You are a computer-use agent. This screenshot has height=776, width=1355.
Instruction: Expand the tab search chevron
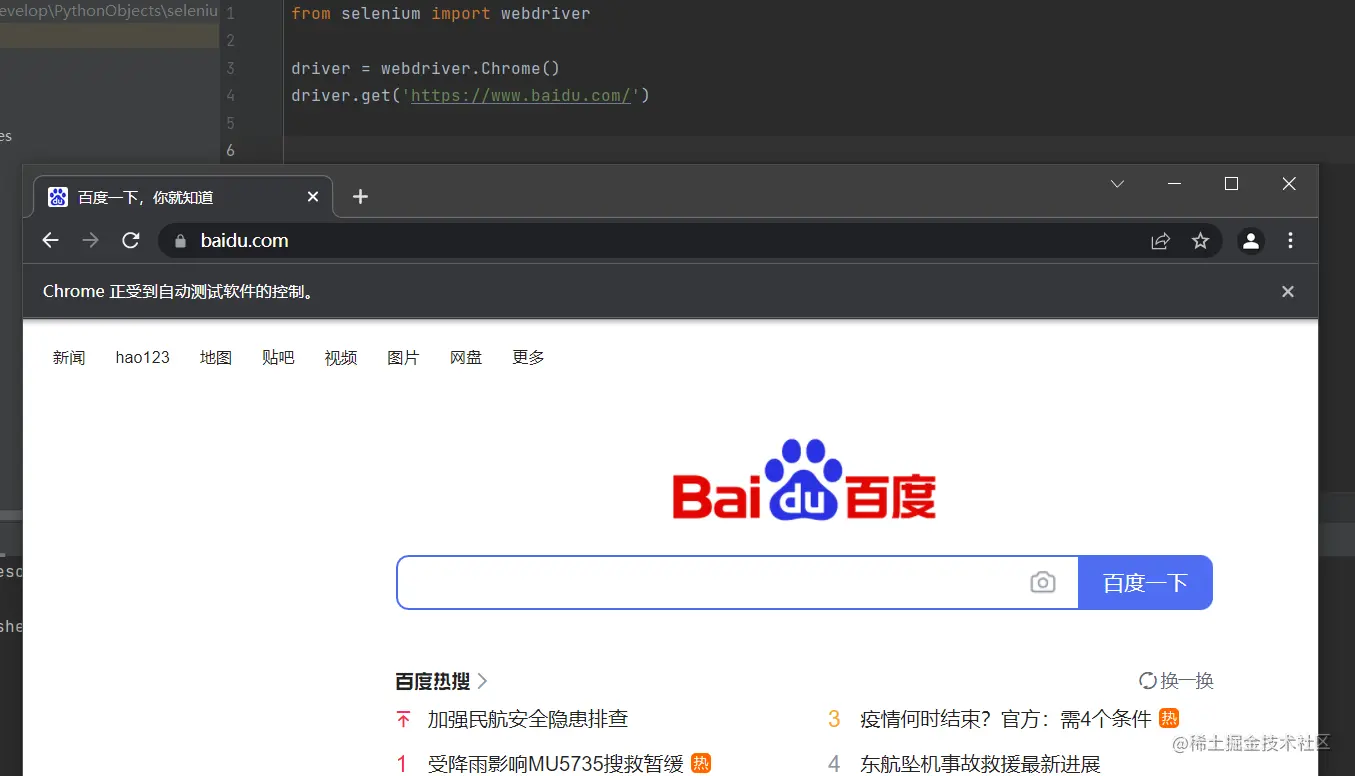pyautogui.click(x=1118, y=184)
